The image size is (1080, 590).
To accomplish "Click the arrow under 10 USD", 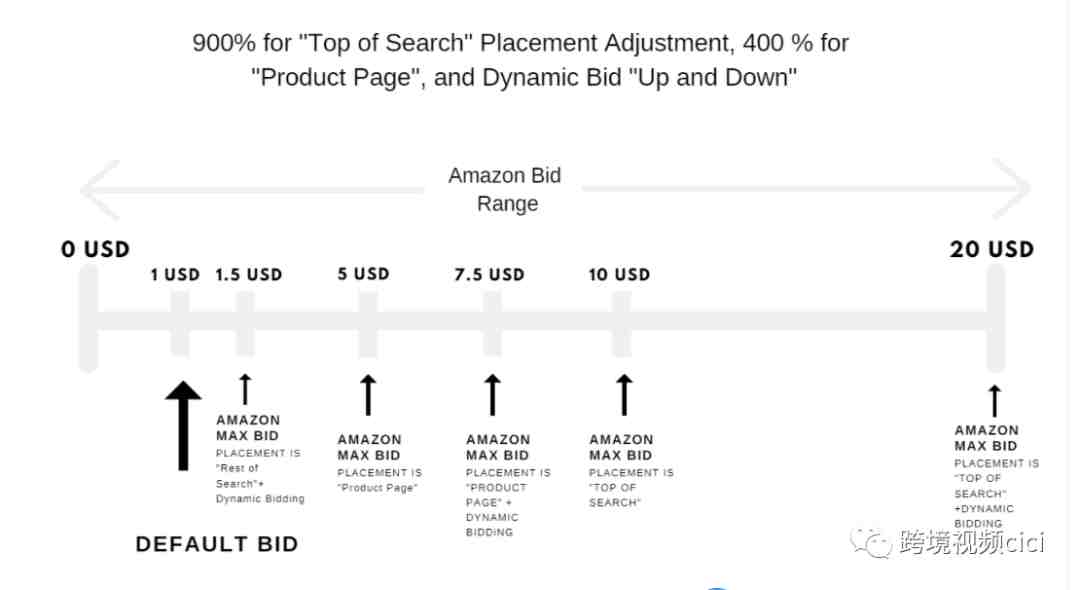I will click(x=624, y=394).
